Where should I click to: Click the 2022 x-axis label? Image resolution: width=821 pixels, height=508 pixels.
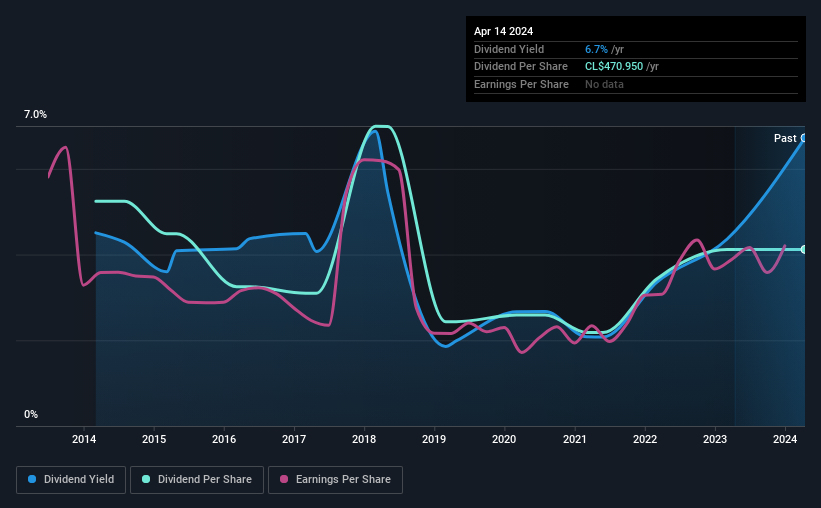click(x=645, y=439)
